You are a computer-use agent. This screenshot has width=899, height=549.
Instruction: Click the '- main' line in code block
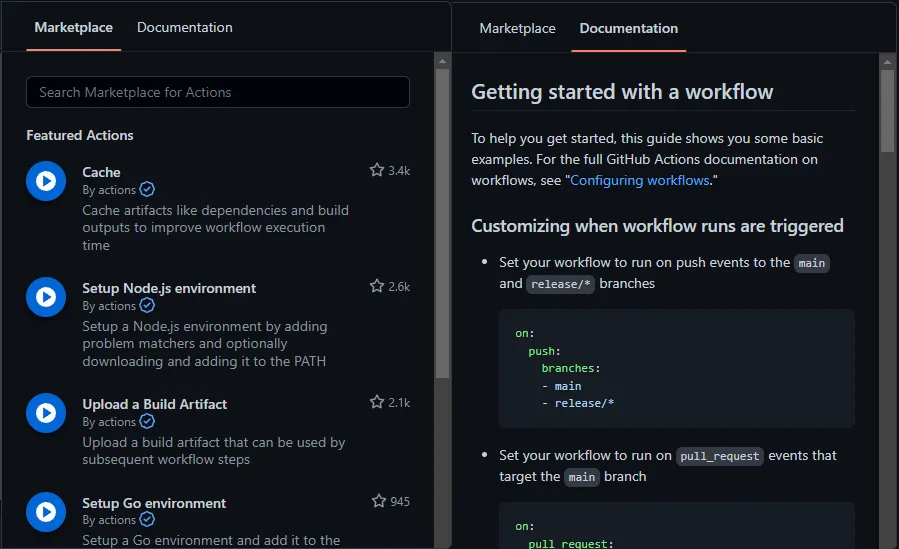click(561, 386)
